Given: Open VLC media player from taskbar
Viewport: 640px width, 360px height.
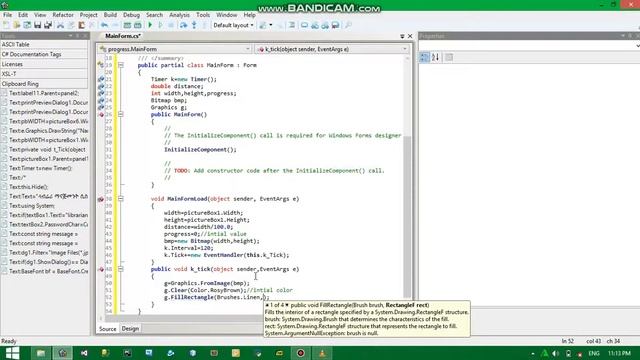Looking at the screenshot, I should pyautogui.click(x=322, y=353).
